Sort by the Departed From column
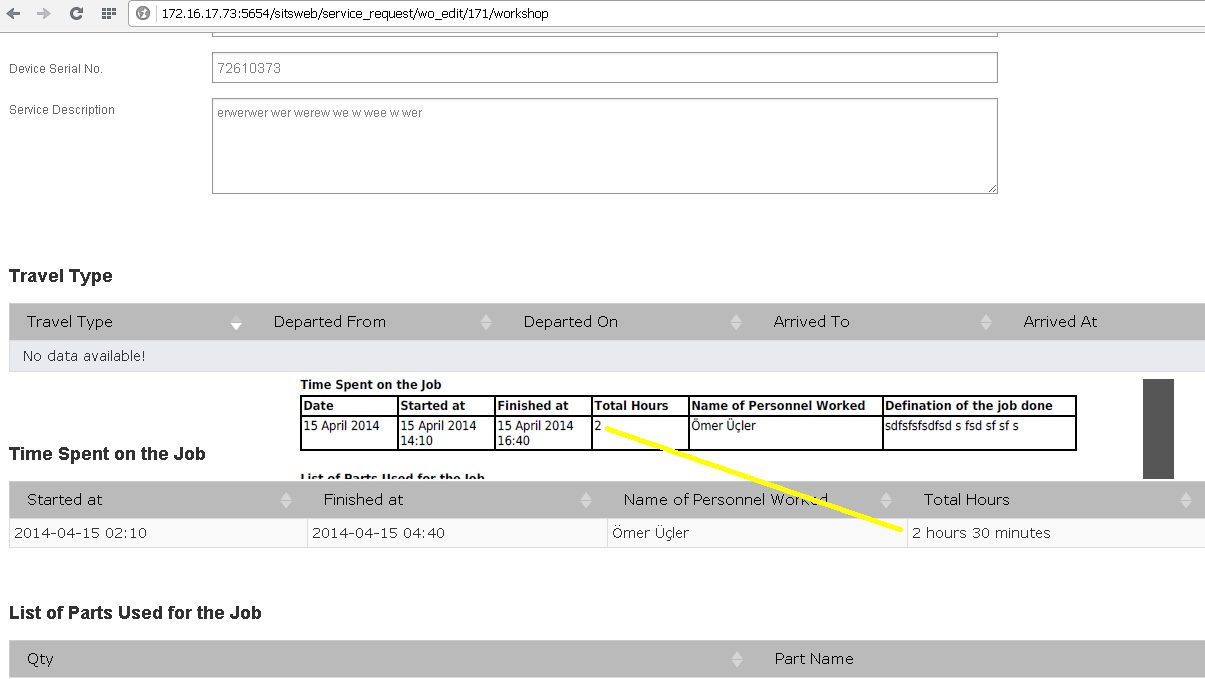This screenshot has height=679, width=1205. click(x=381, y=322)
